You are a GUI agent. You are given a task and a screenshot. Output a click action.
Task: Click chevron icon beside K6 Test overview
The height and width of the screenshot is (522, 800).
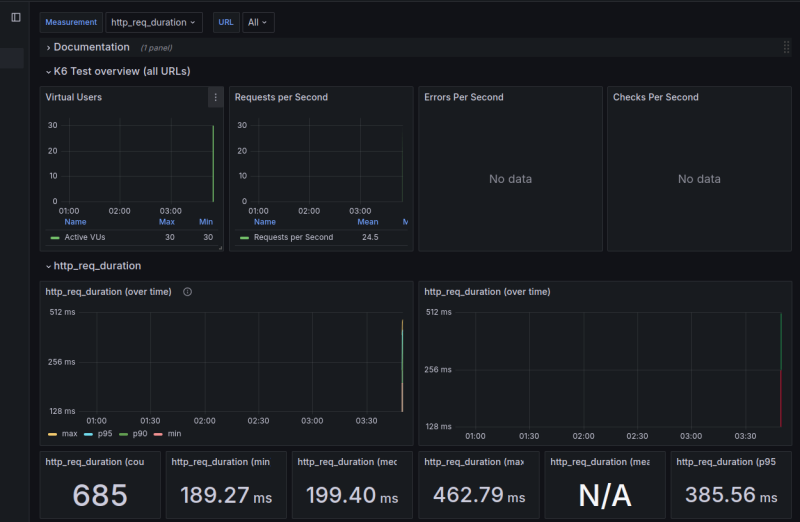click(47, 72)
